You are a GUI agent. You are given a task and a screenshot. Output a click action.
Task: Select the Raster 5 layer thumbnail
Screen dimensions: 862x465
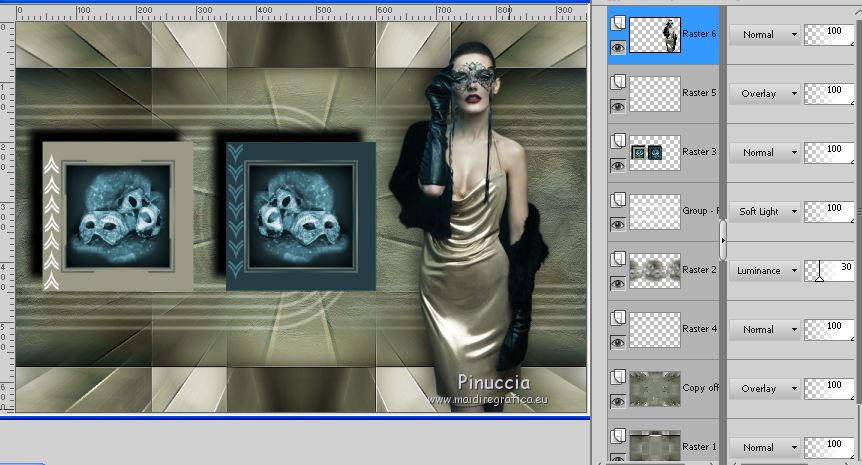pos(654,94)
